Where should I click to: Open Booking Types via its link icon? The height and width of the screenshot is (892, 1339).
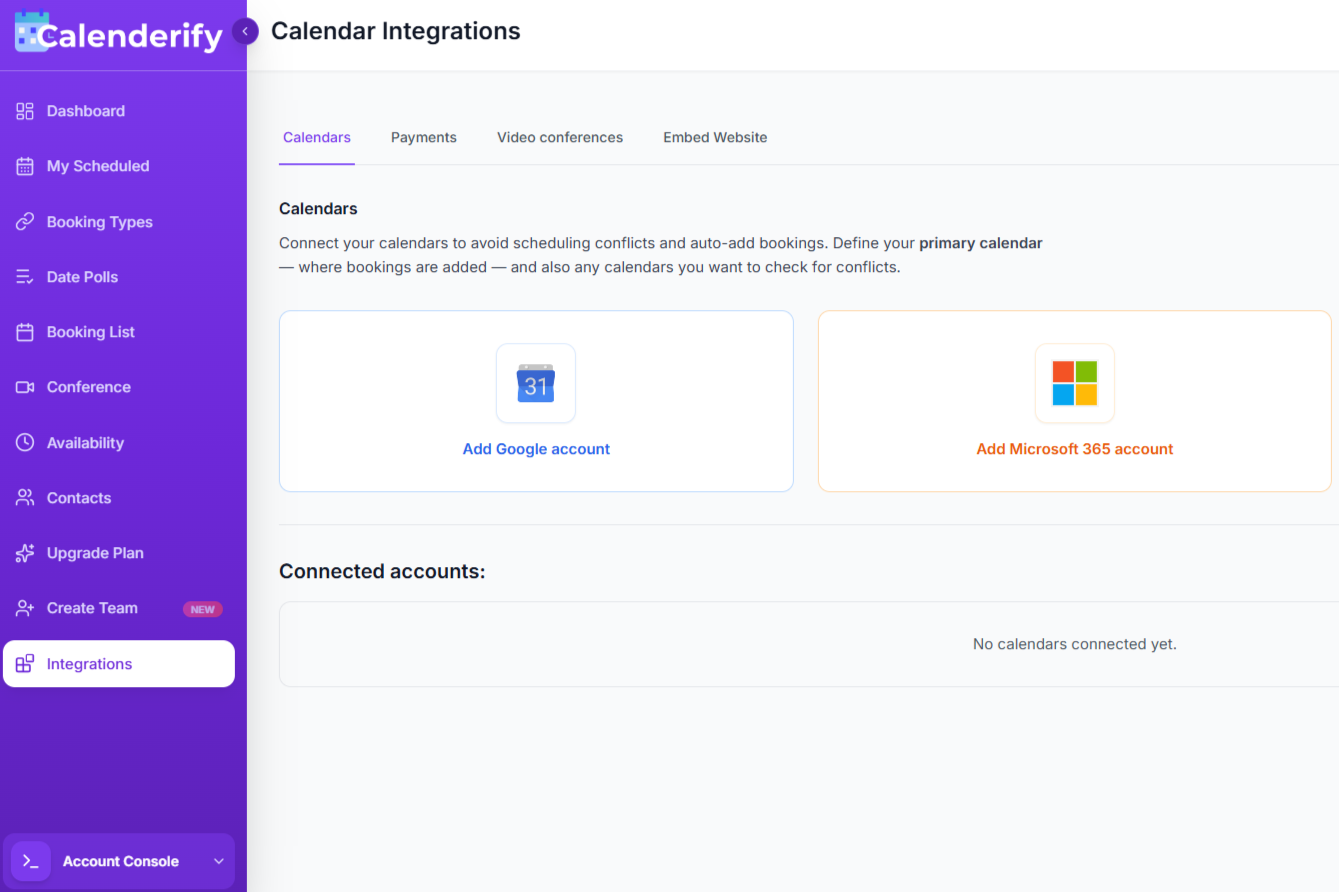tap(22, 221)
